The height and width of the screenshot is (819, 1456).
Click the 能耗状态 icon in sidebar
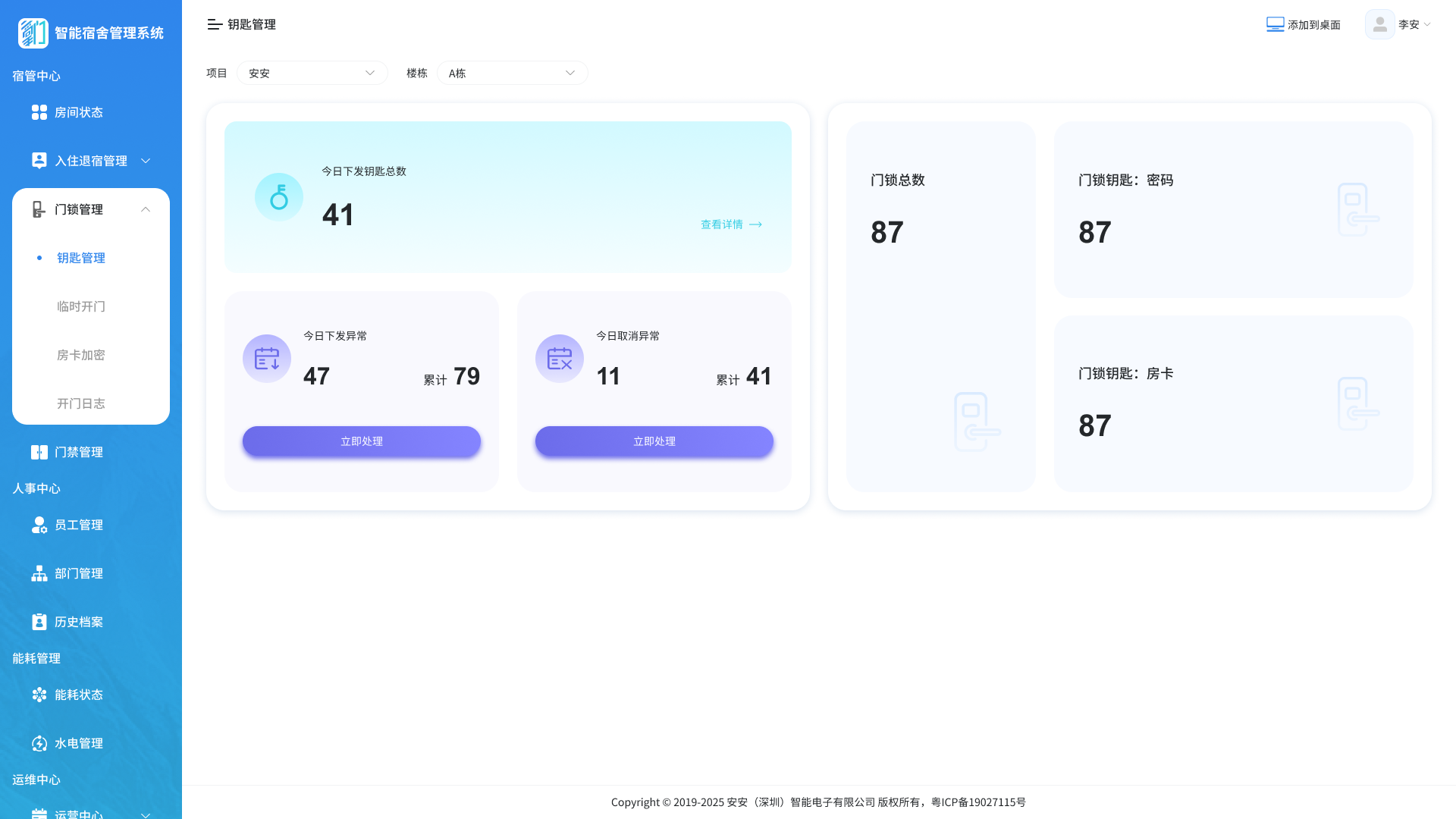pos(39,695)
